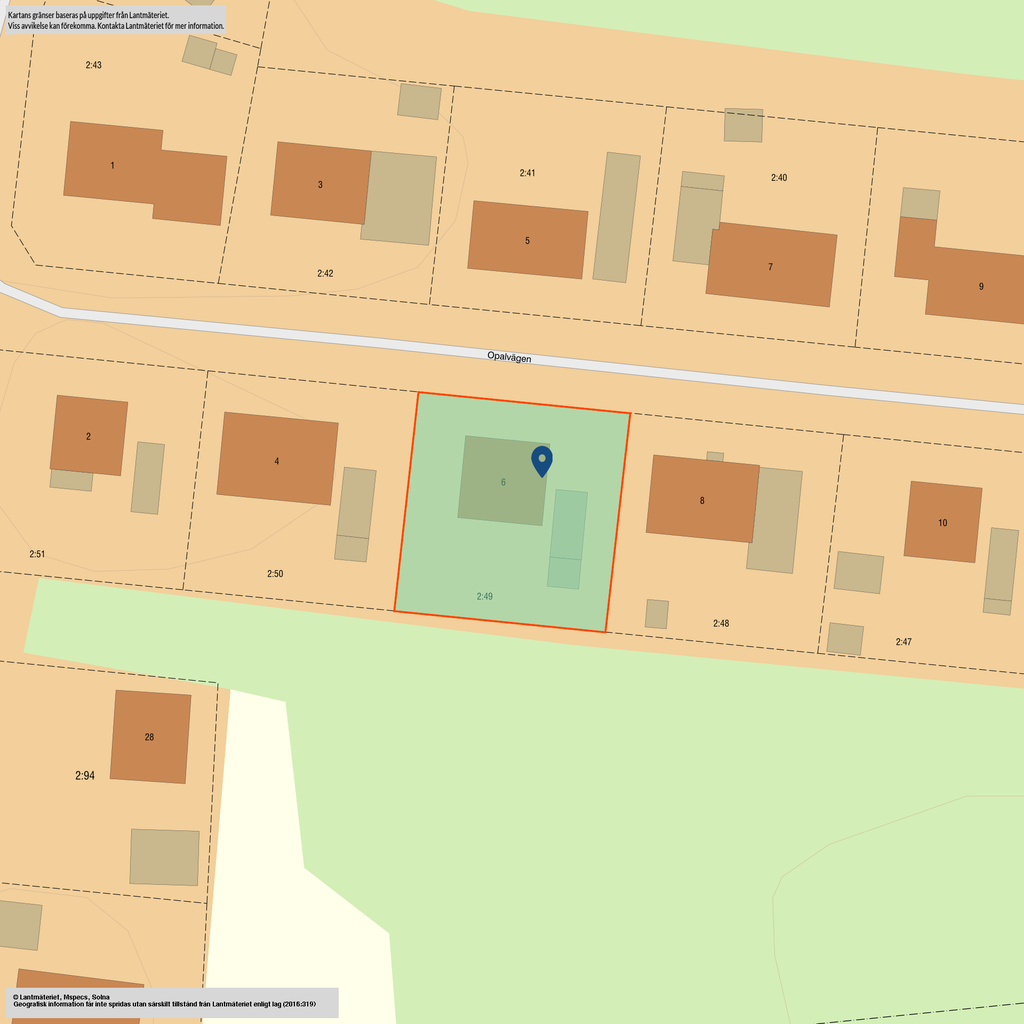Select building number 8

click(x=702, y=500)
